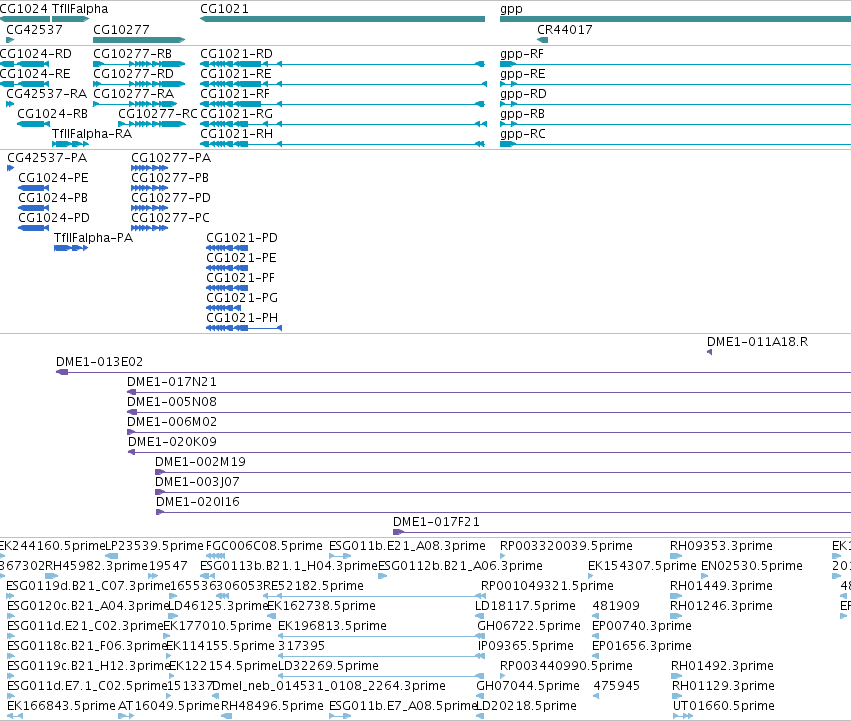Select the CG1021 gene bar

(x=342, y=19)
